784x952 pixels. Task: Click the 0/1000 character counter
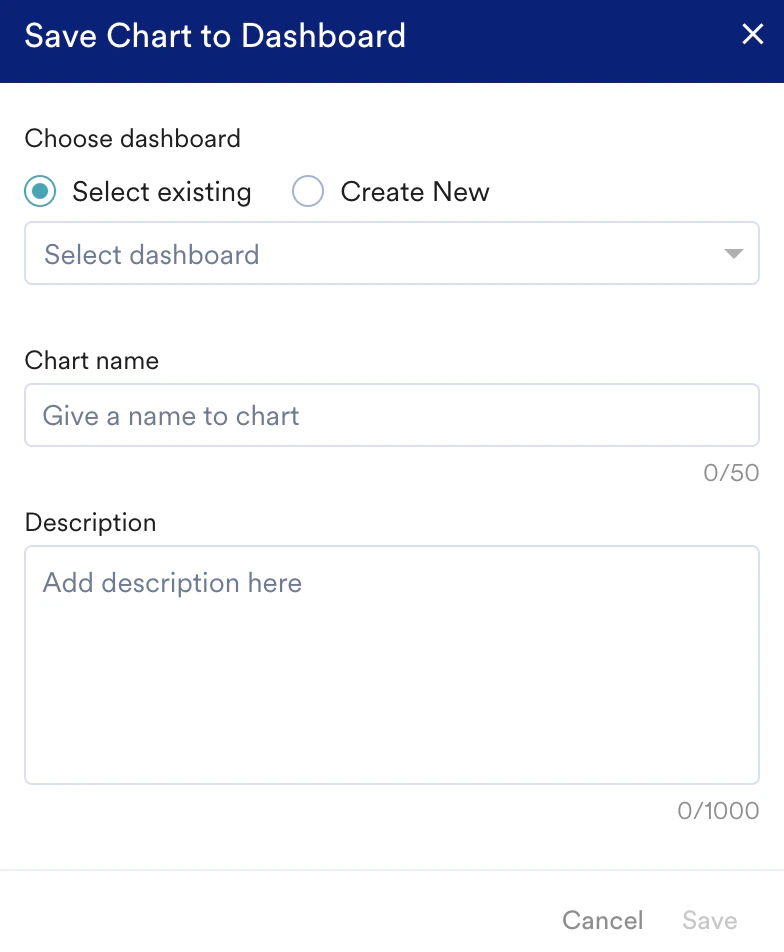[718, 811]
